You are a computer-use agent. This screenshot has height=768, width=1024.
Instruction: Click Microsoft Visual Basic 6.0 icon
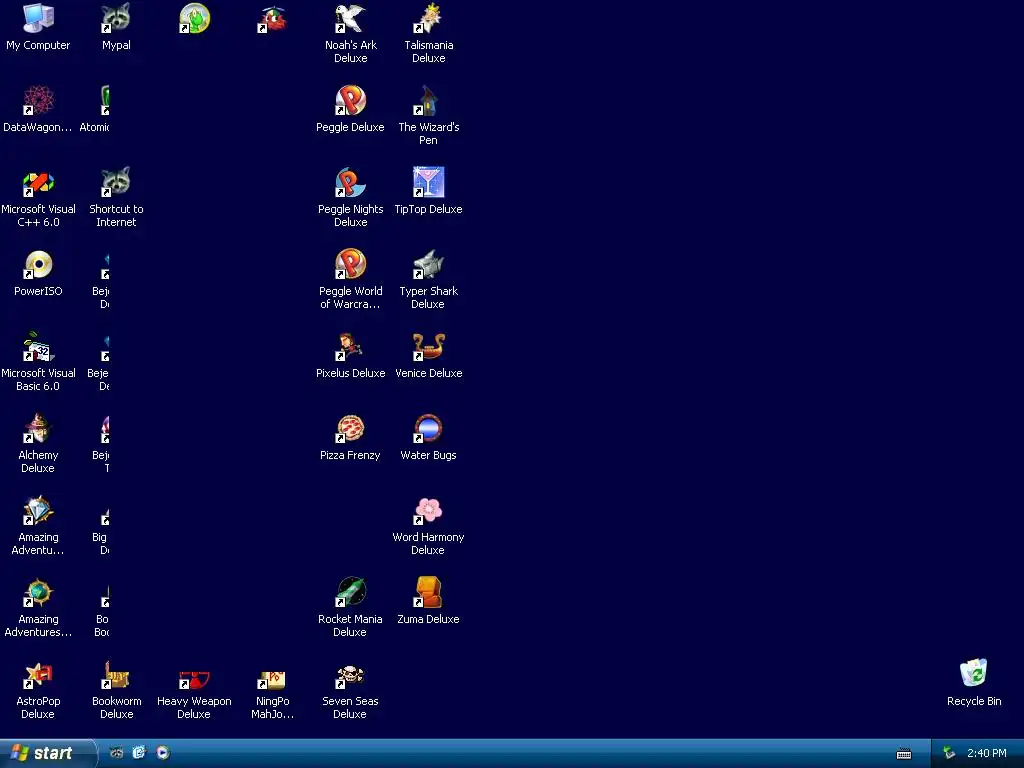[38, 347]
